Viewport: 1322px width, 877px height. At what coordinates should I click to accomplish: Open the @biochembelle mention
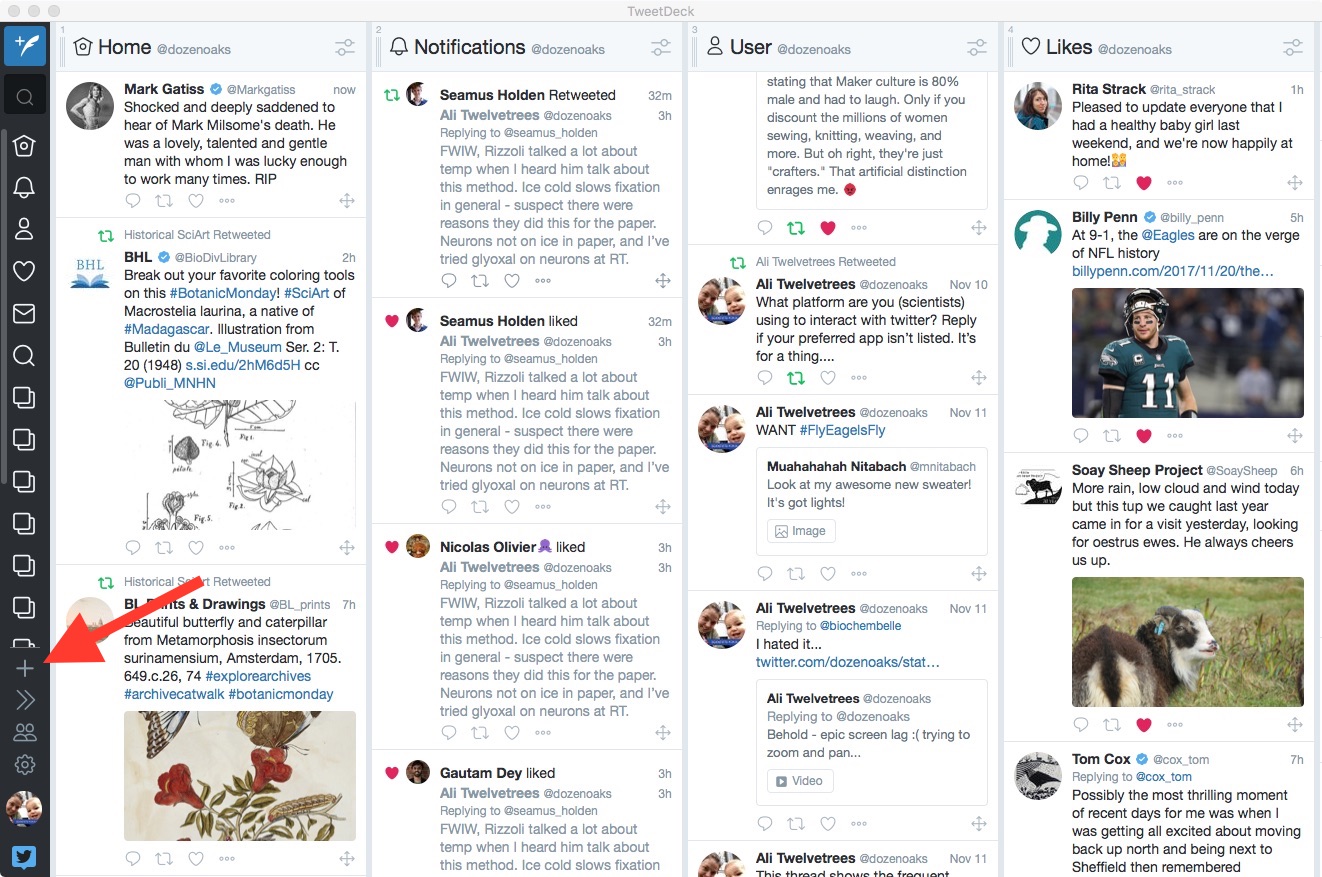click(x=861, y=626)
